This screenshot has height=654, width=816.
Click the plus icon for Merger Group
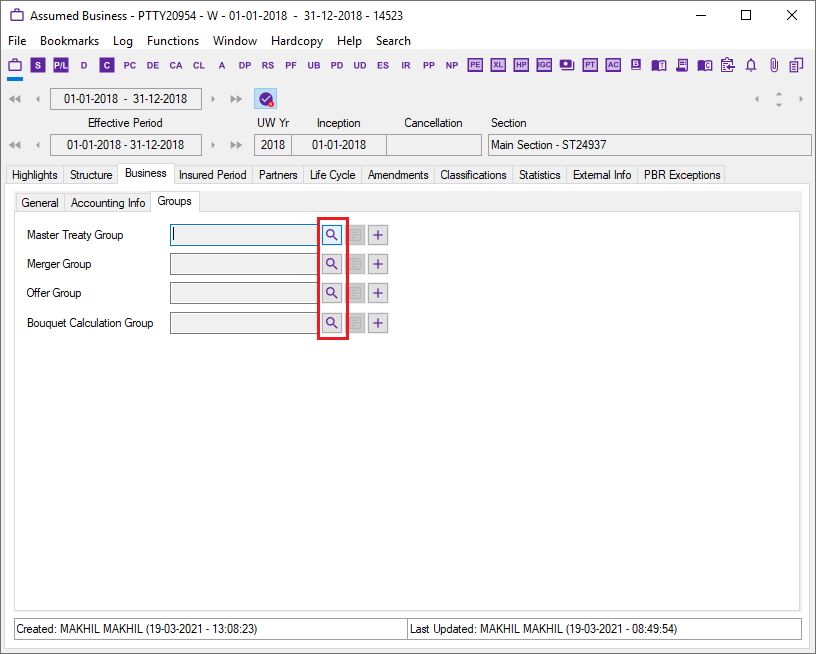pyautogui.click(x=377, y=264)
